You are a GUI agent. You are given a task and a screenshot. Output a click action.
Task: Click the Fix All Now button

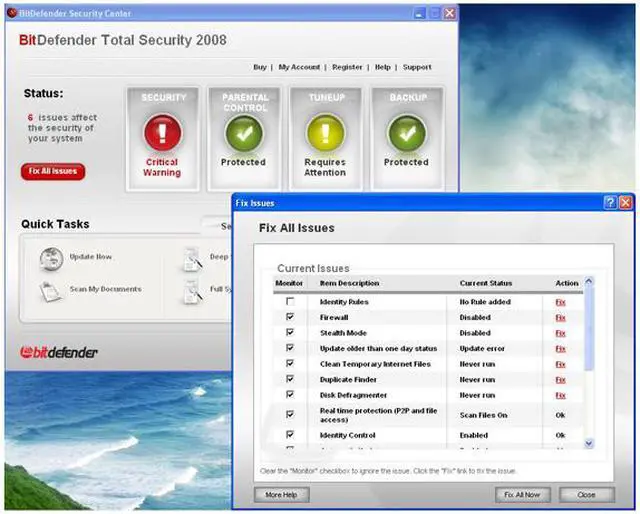pos(523,495)
